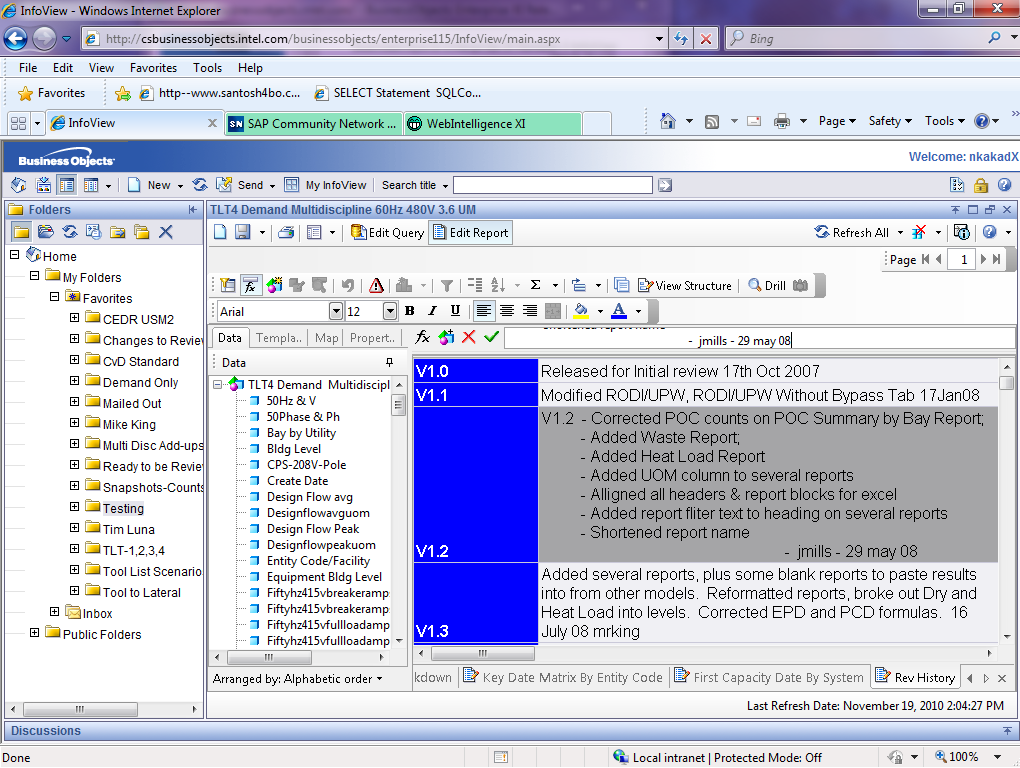Center align text
This screenshot has width=1020, height=768.
(507, 311)
